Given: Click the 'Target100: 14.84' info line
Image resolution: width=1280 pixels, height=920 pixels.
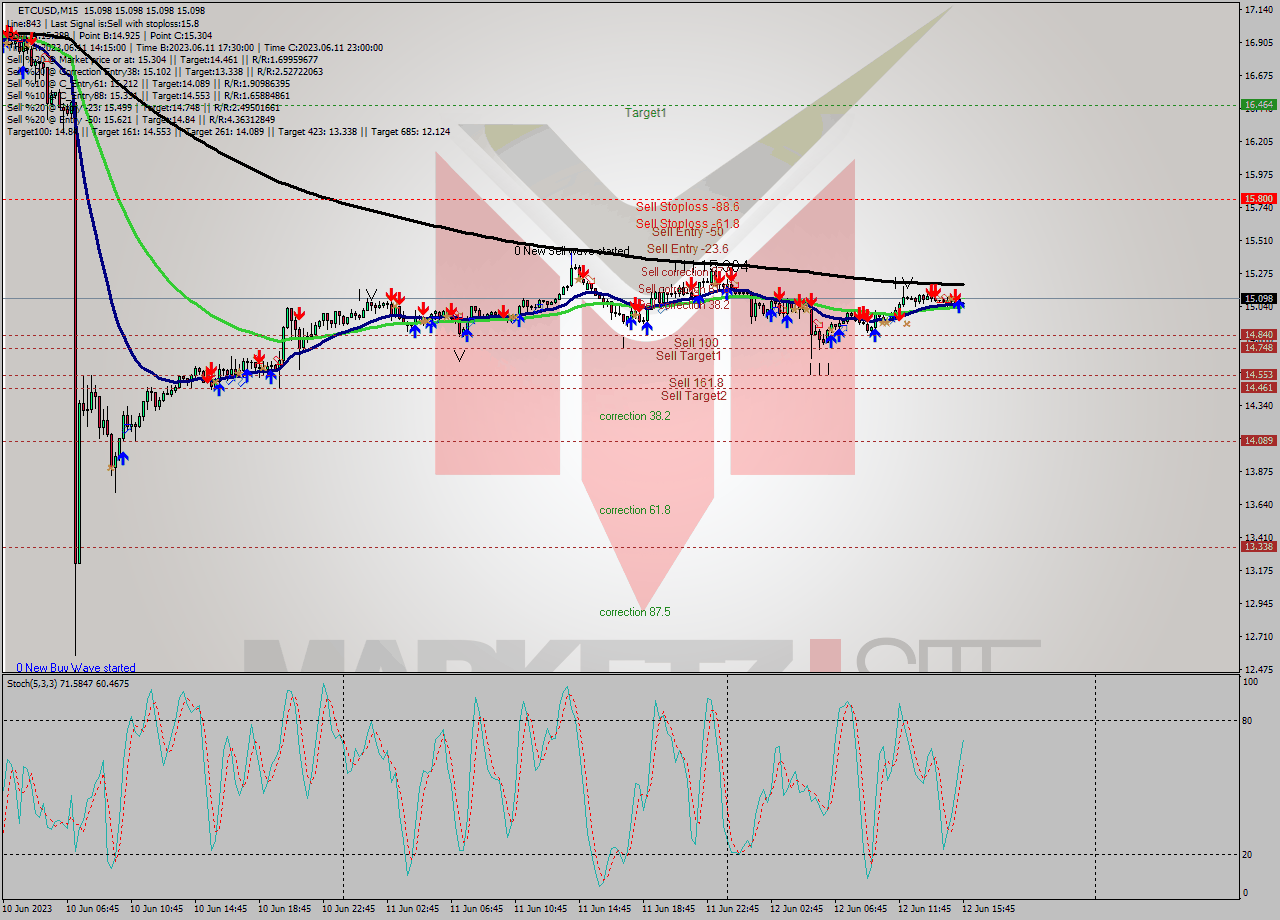Looking at the screenshot, I should (x=42, y=131).
